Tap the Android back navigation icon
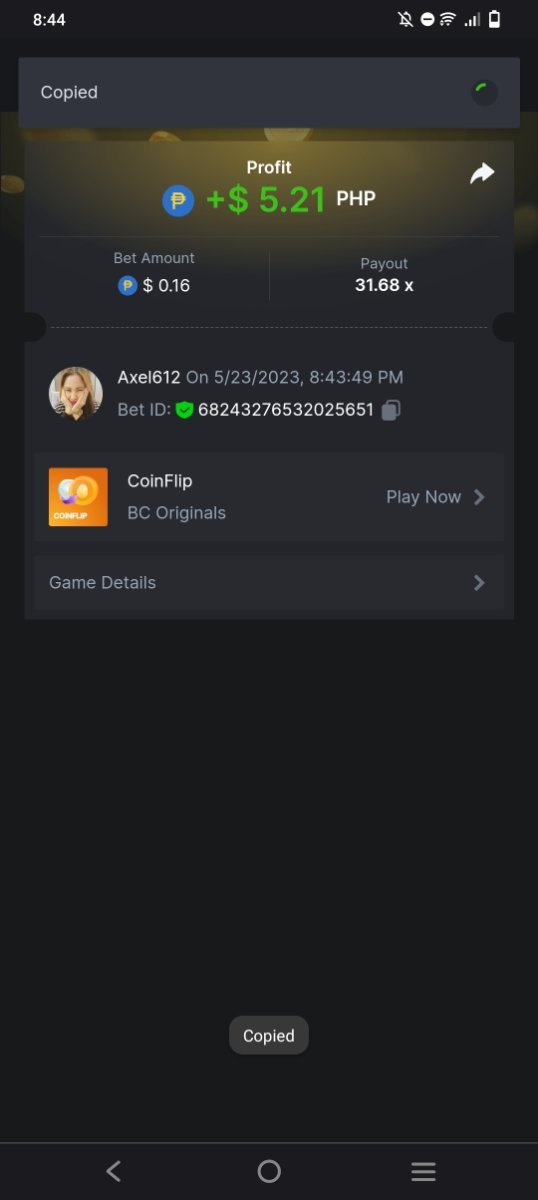Image resolution: width=538 pixels, height=1200 pixels. tap(114, 1171)
